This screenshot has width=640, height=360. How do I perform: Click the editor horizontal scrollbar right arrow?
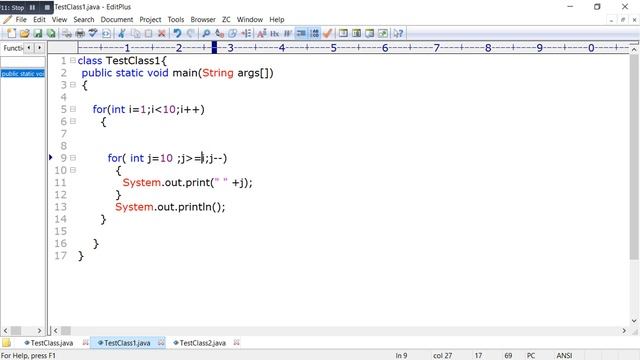tap(624, 330)
